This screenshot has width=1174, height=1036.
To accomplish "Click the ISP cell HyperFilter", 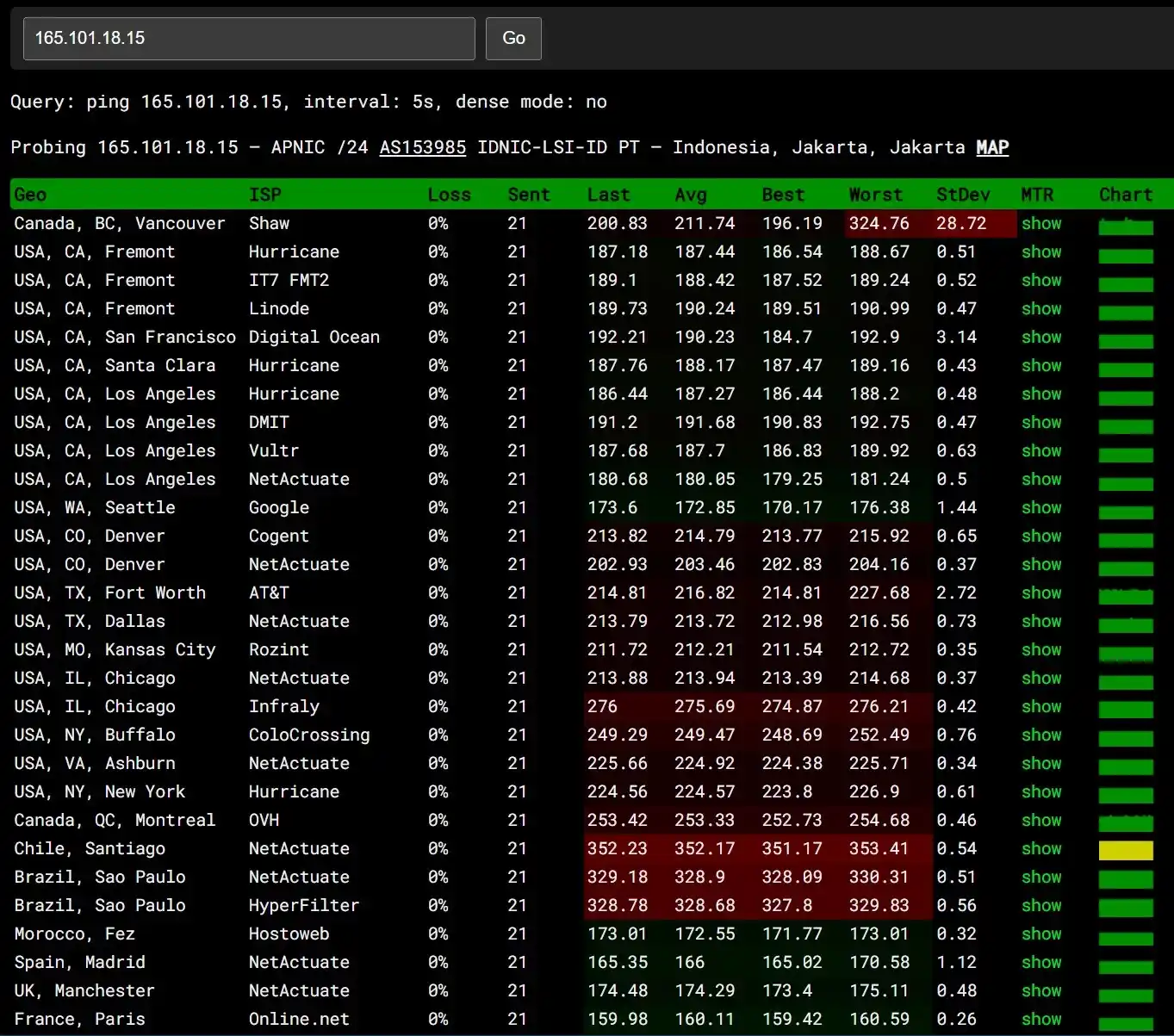I will pyautogui.click(x=304, y=905).
